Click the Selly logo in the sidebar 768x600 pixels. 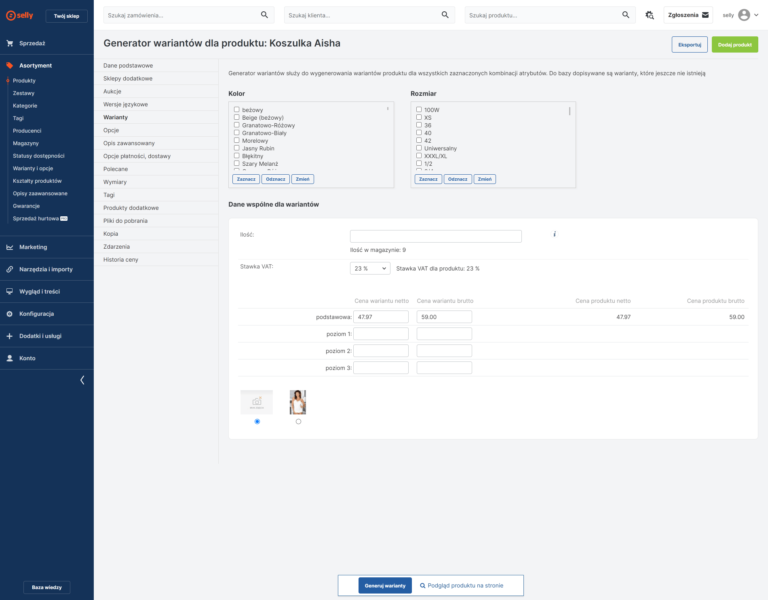20,16
